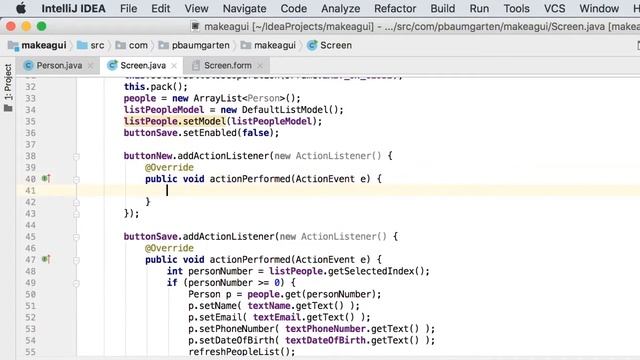Open the IntelliJ IDEA application menu
Screen dimensions: 640x360
[73, 8]
